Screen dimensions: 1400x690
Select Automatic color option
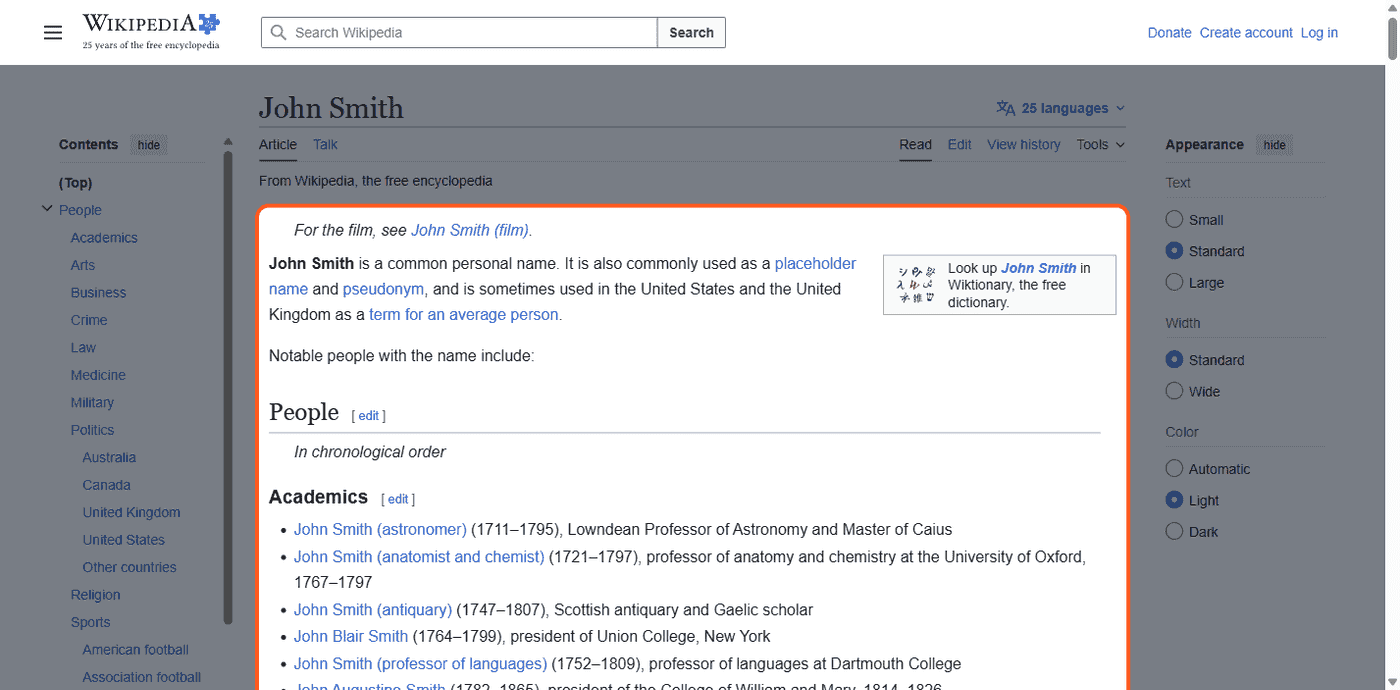[1175, 469]
